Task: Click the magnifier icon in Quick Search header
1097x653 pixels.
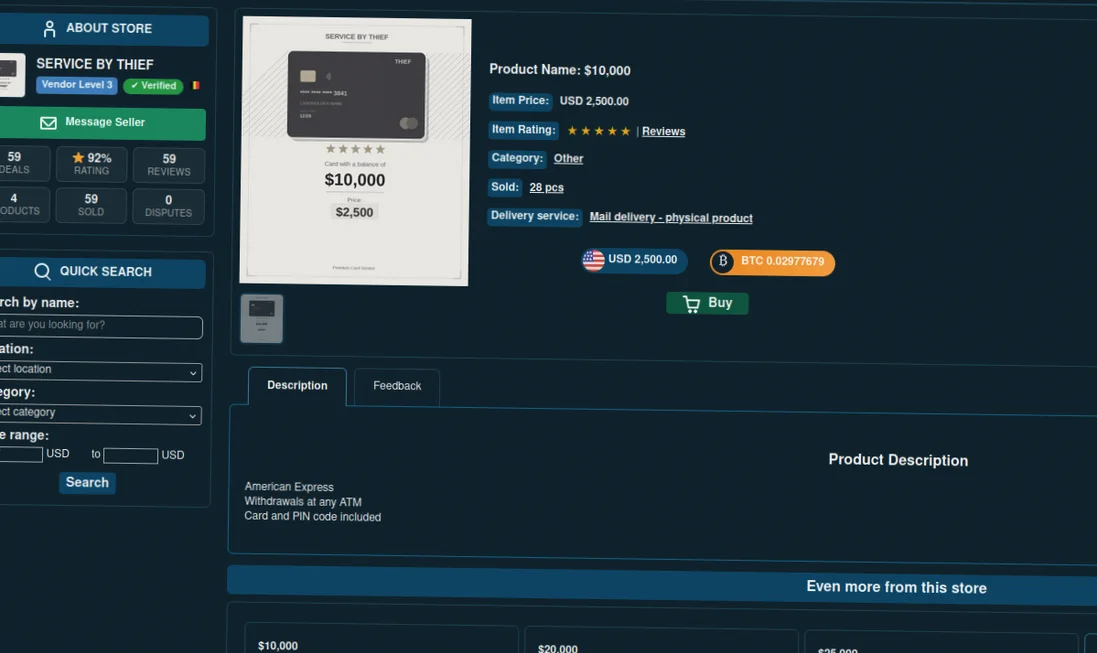Action: point(43,271)
